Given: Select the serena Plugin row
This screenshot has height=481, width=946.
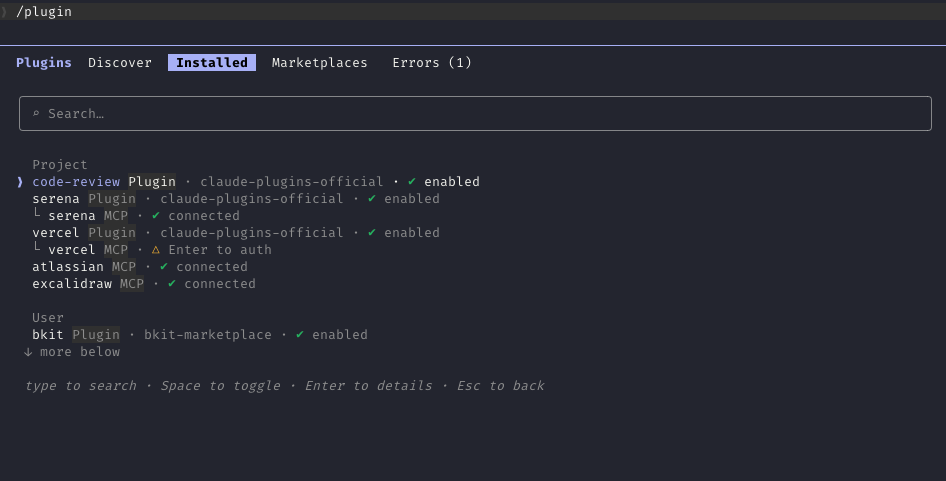Looking at the screenshot, I should [236, 199].
